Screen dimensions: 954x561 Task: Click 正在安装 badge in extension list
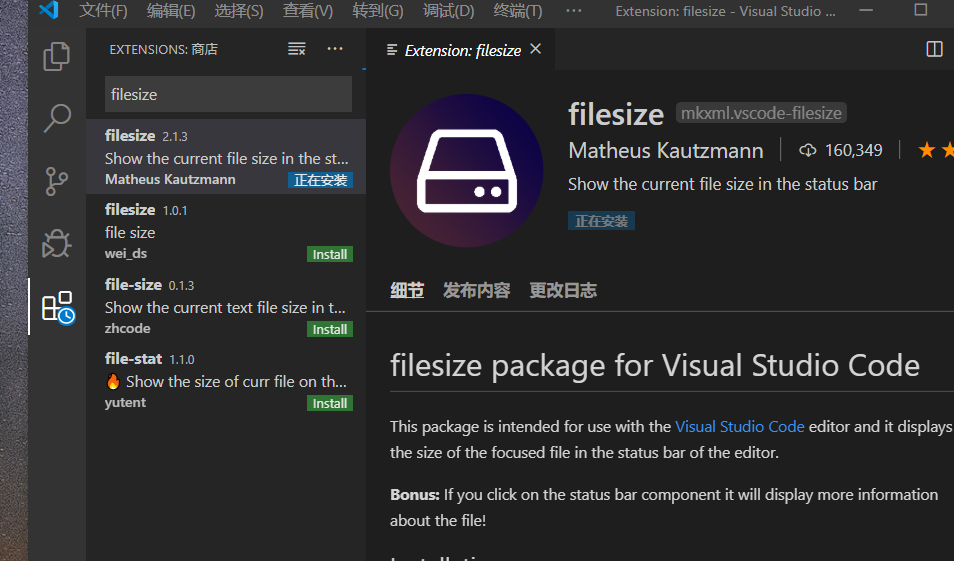point(320,180)
